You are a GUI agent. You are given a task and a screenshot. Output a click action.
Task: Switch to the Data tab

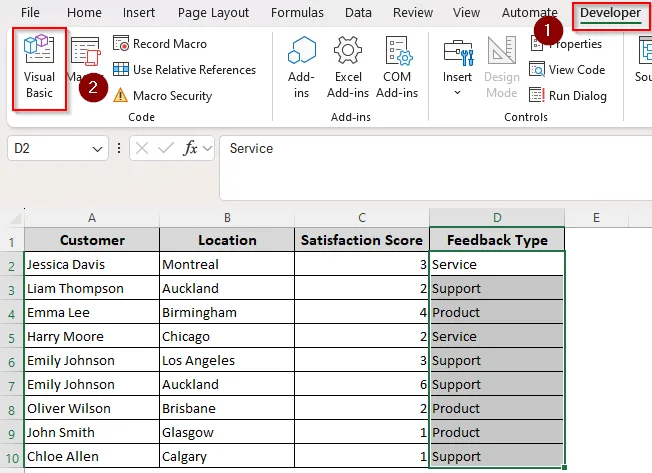[x=358, y=12]
